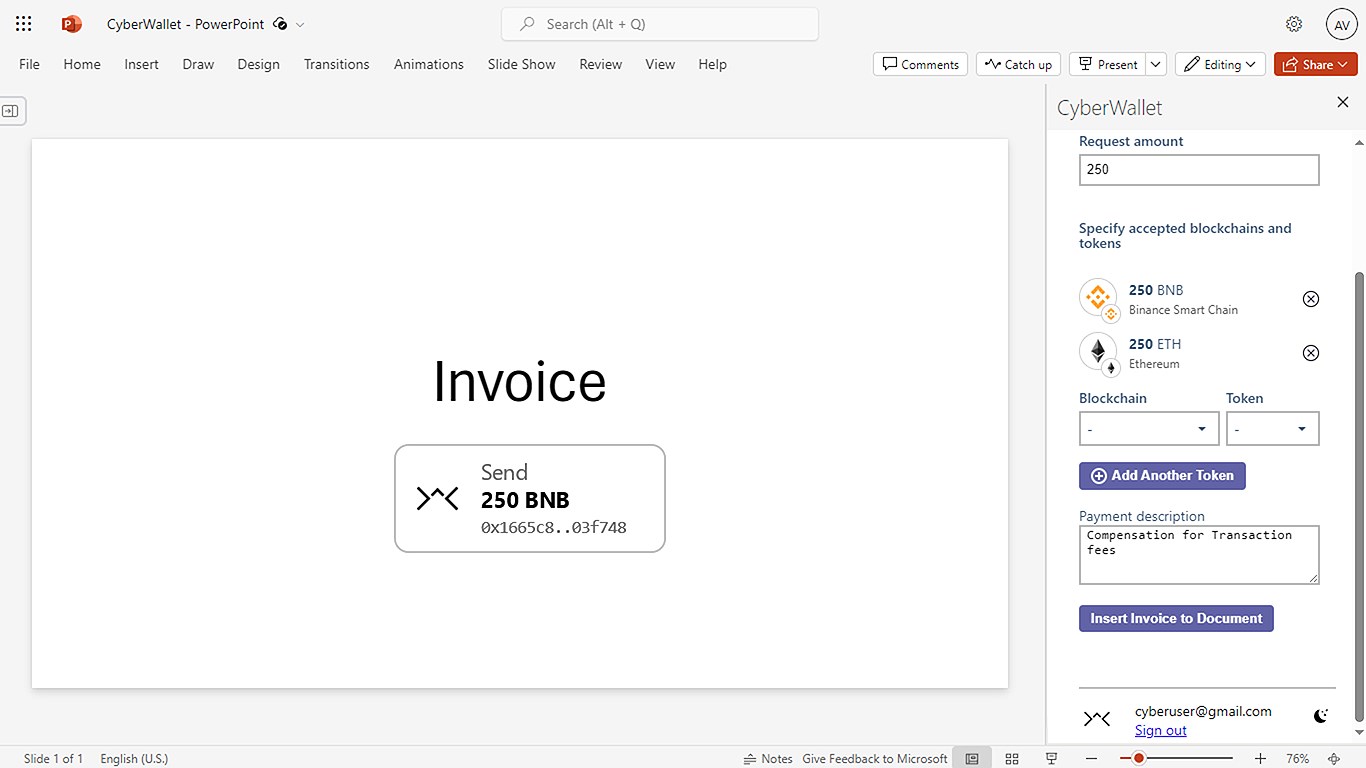The width and height of the screenshot is (1366, 768).
Task: Select the Invoice title text on slide
Action: click(x=519, y=382)
